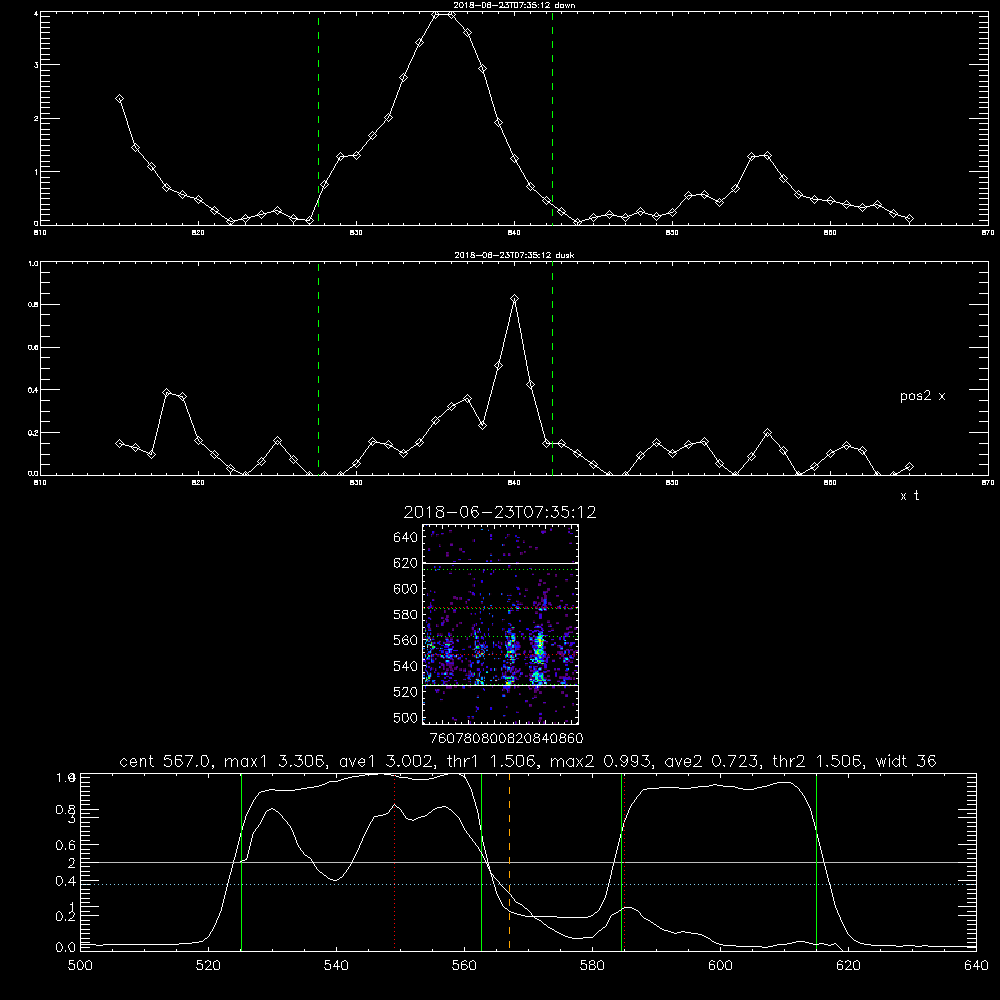Click x-axis label '540' of the bottom plot
Screen dimensions: 1000x1000
click(x=336, y=966)
